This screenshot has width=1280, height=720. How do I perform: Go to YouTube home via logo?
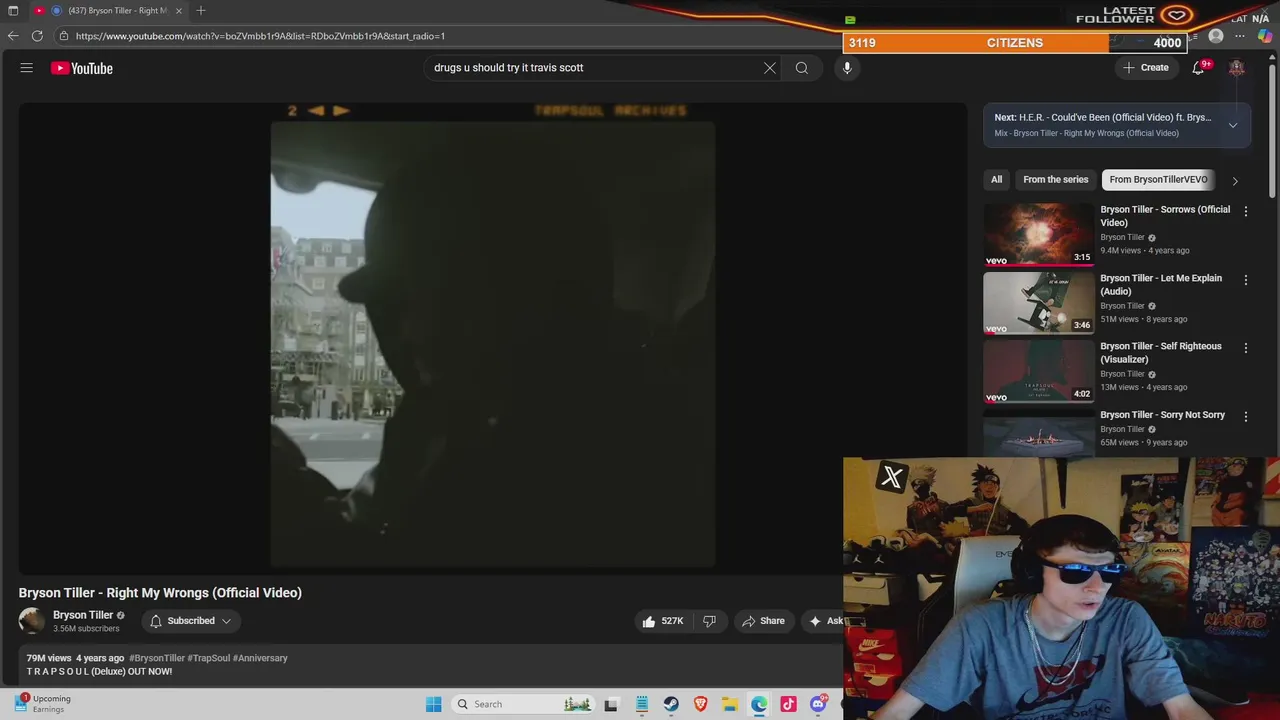coord(82,68)
